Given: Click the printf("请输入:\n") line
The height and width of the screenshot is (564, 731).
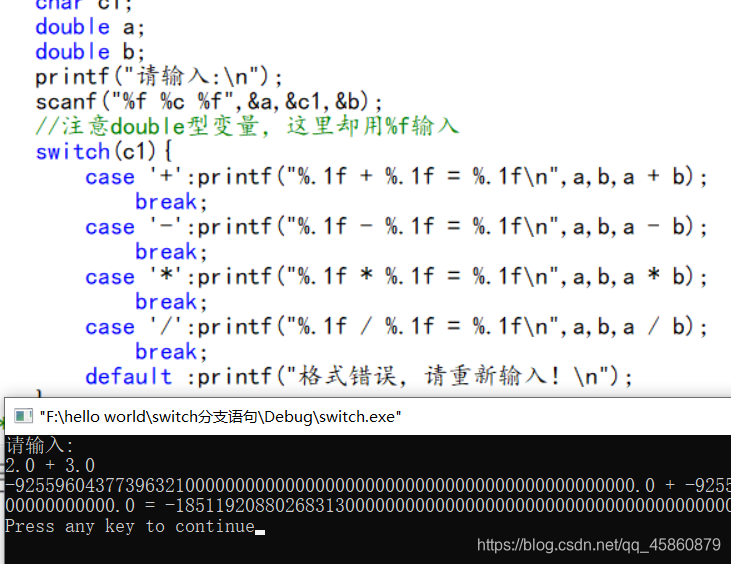Looking at the screenshot, I should coord(159,77).
